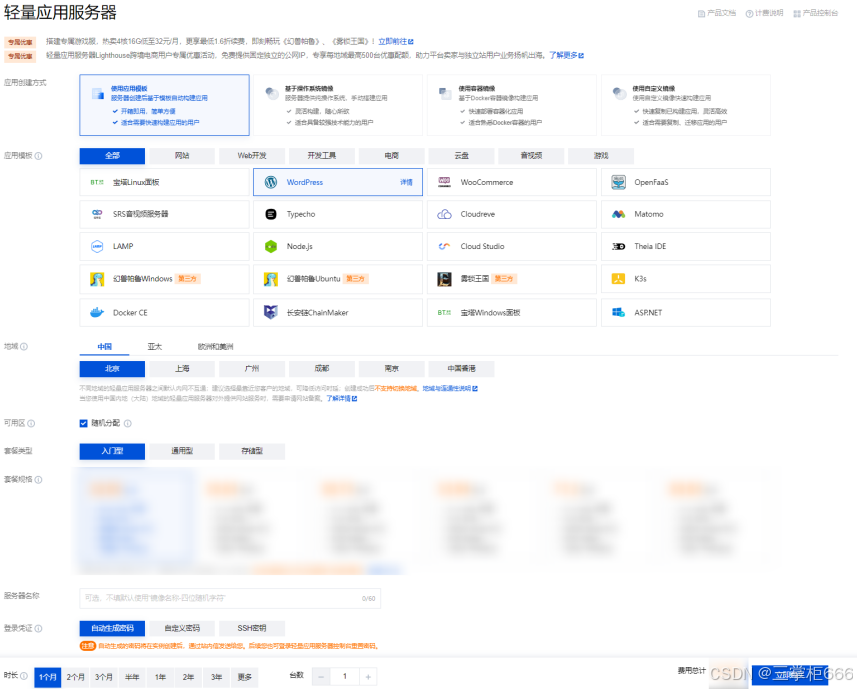Select the 宝塔Windows面板 icon
The image size is (857, 689).
[x=444, y=313]
